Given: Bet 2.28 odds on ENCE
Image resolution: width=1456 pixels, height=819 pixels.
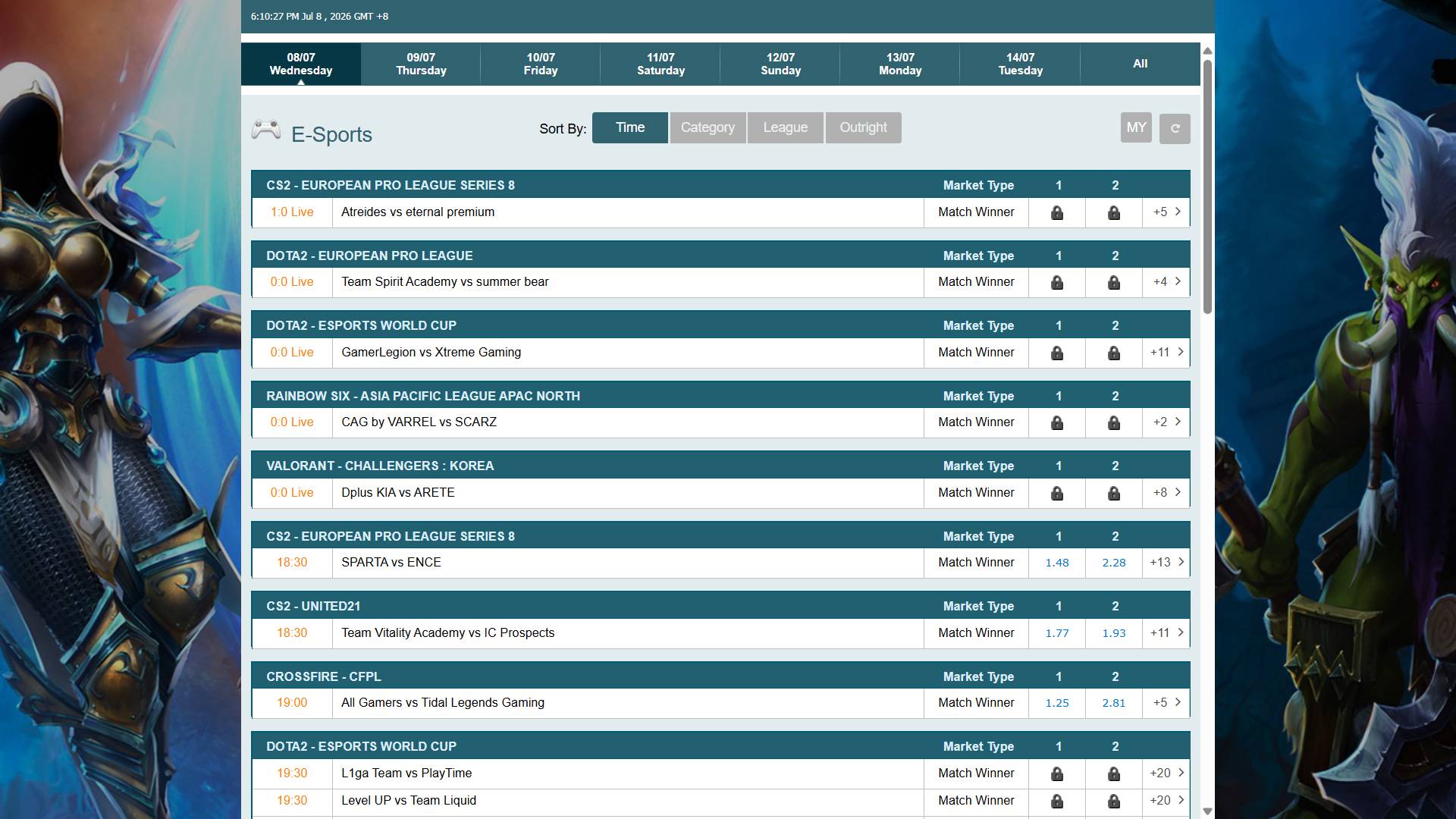Looking at the screenshot, I should (1114, 563).
